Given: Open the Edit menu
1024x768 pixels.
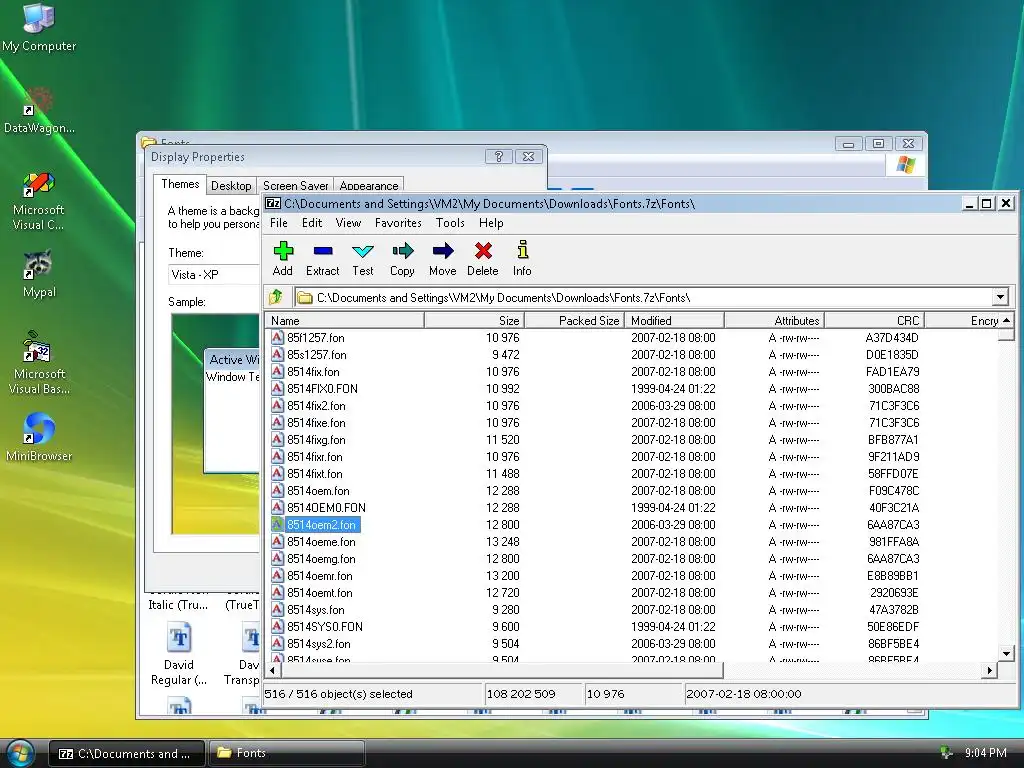Looking at the screenshot, I should pyautogui.click(x=312, y=223).
